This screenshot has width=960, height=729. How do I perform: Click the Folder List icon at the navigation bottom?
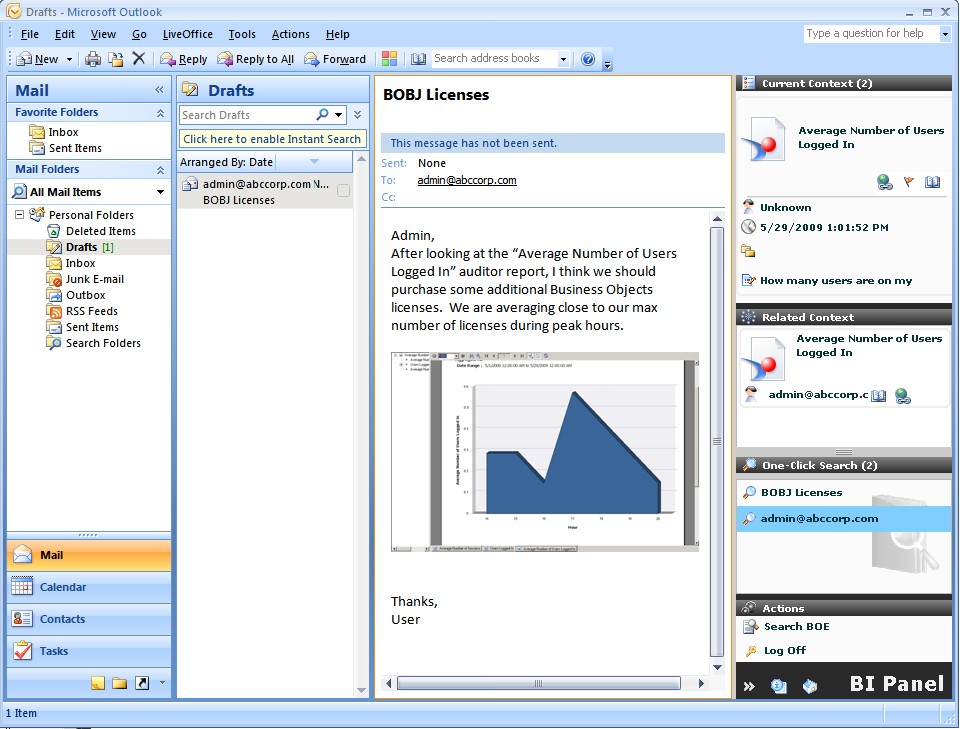119,683
